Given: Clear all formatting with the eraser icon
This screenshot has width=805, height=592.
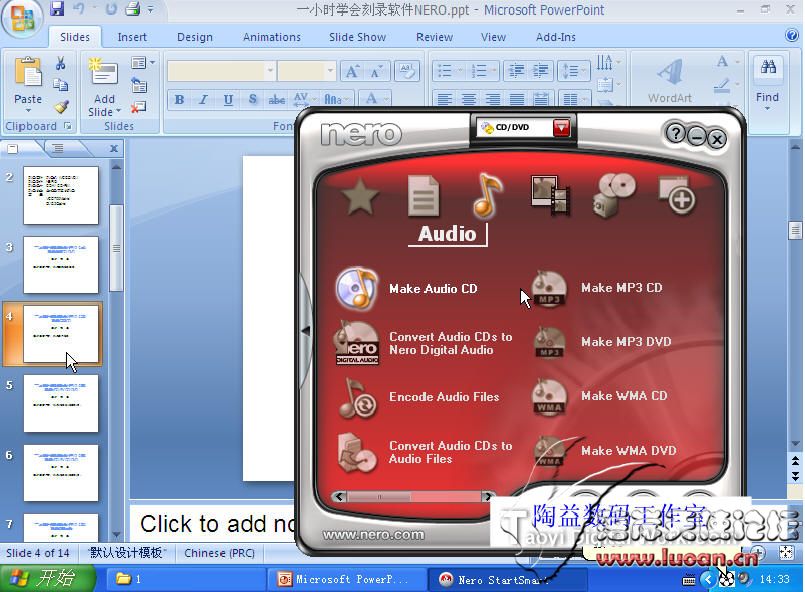Looking at the screenshot, I should coord(407,71).
